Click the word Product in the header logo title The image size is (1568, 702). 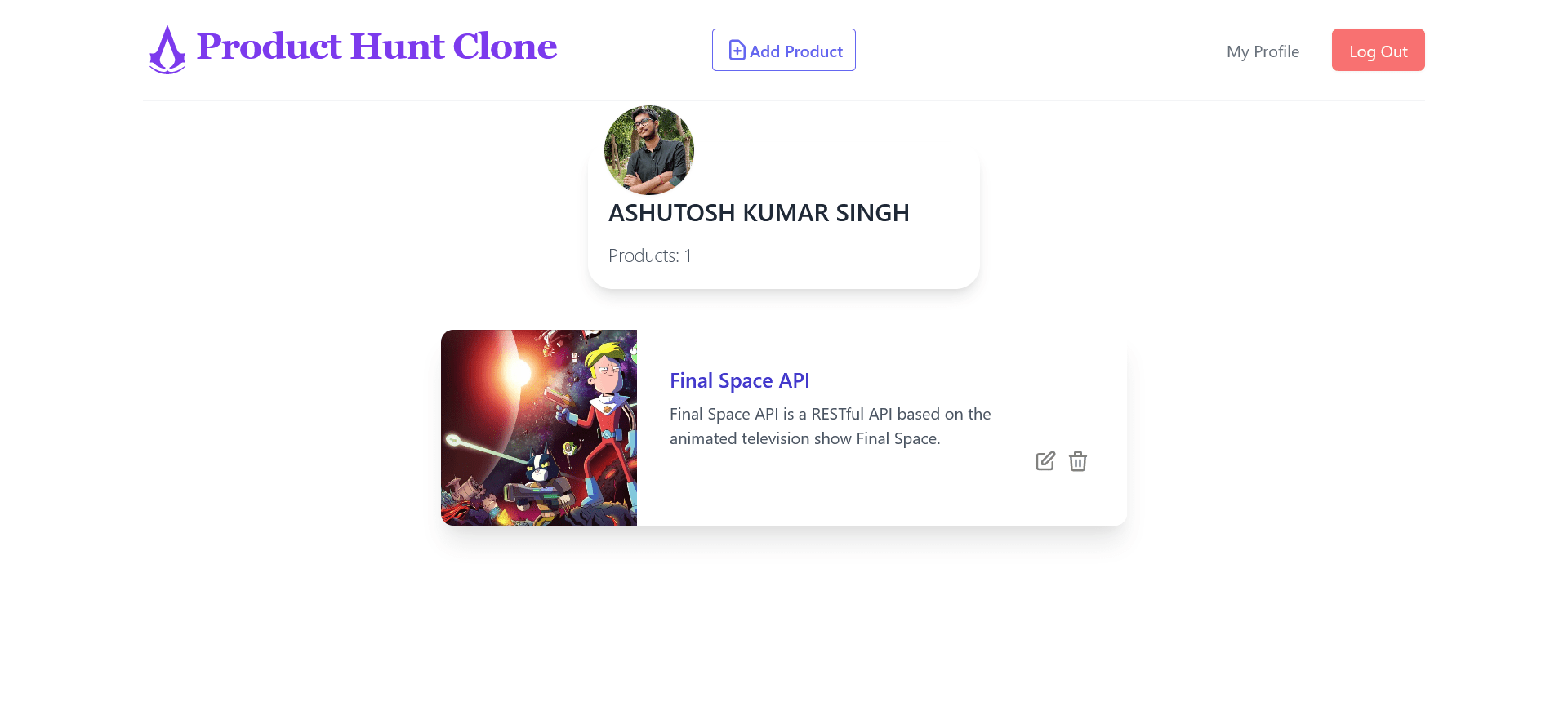(x=269, y=47)
